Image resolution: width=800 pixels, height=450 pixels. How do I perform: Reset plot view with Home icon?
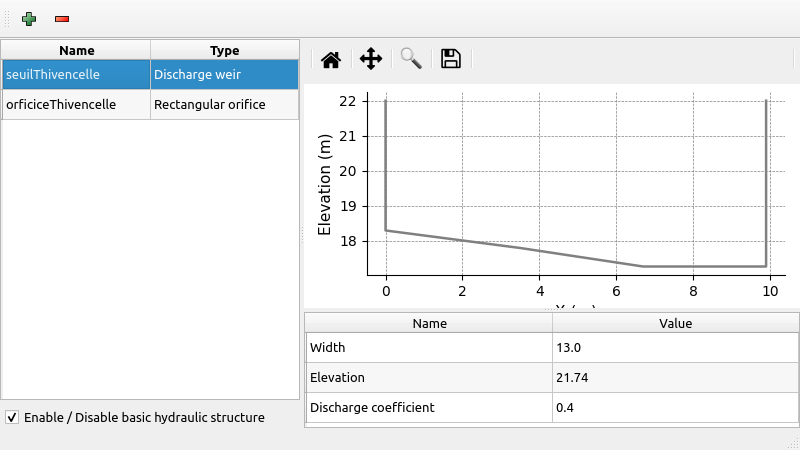click(331, 59)
